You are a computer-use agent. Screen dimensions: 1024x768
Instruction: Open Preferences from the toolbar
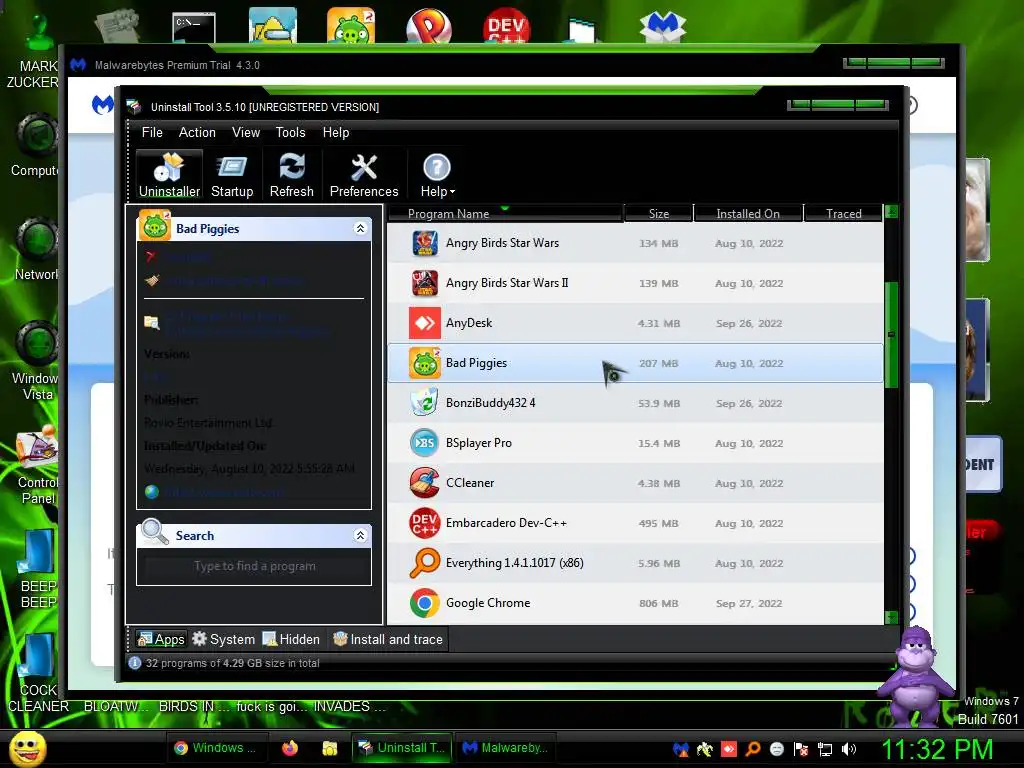[x=364, y=175]
